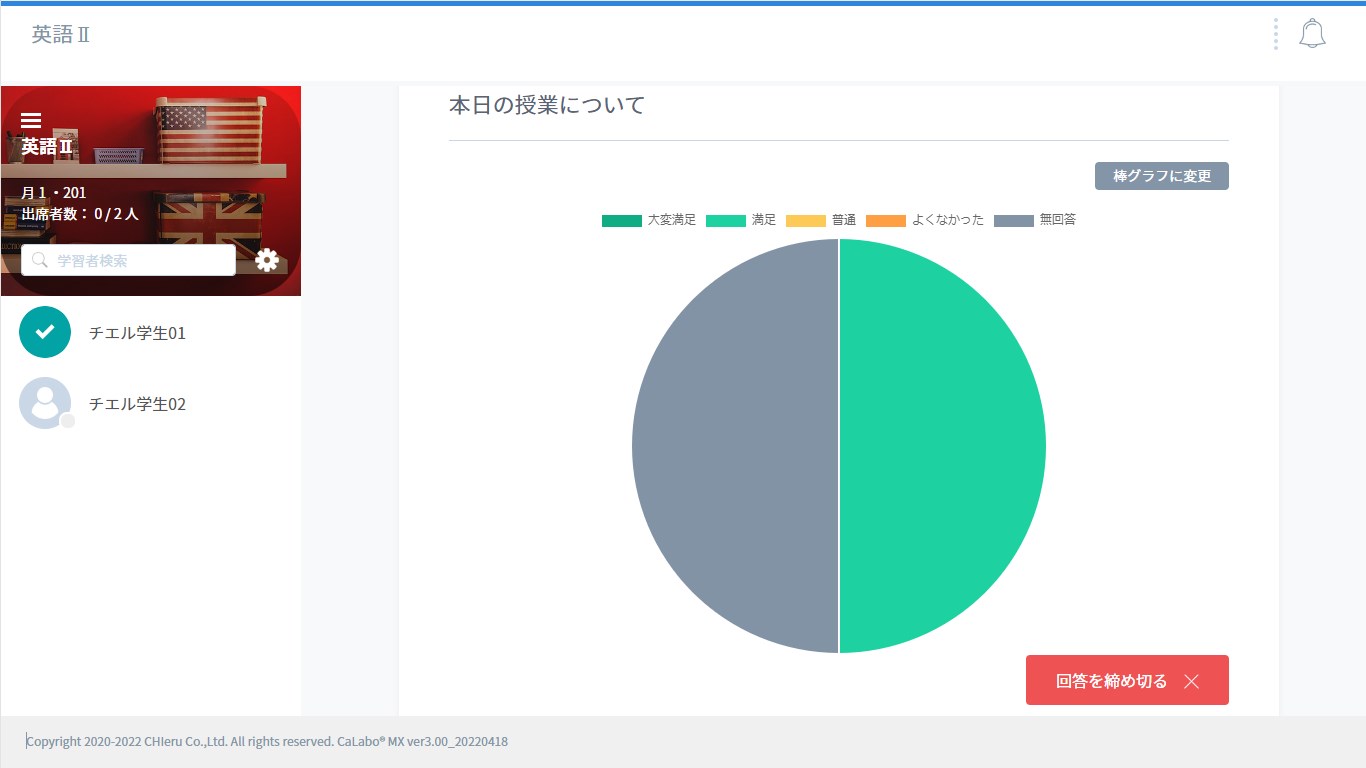Open the vertical dots menu beside the bell
Screen dimensions: 1366x768
click(x=1275, y=34)
